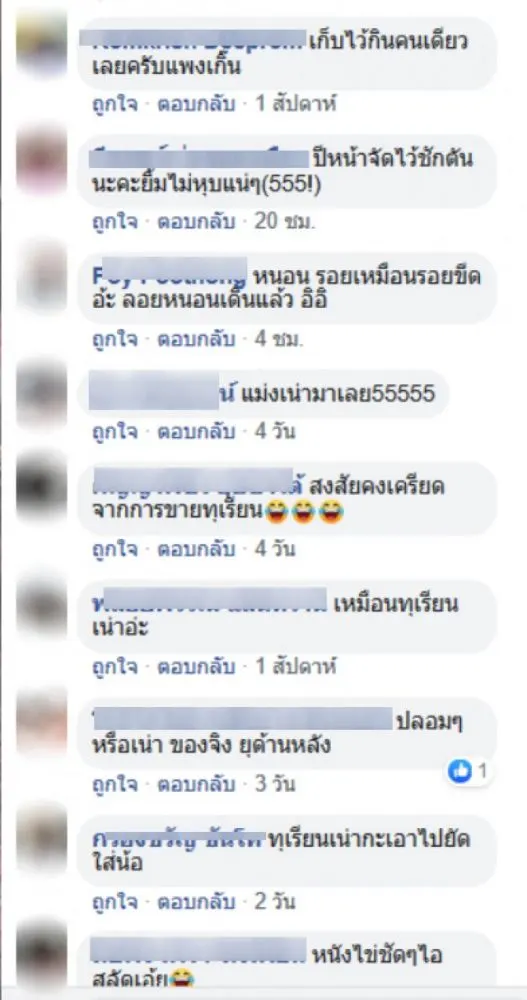
Task: Like the 'แม่งเน่ามาเลย55555' comment
Action: click(x=115, y=431)
